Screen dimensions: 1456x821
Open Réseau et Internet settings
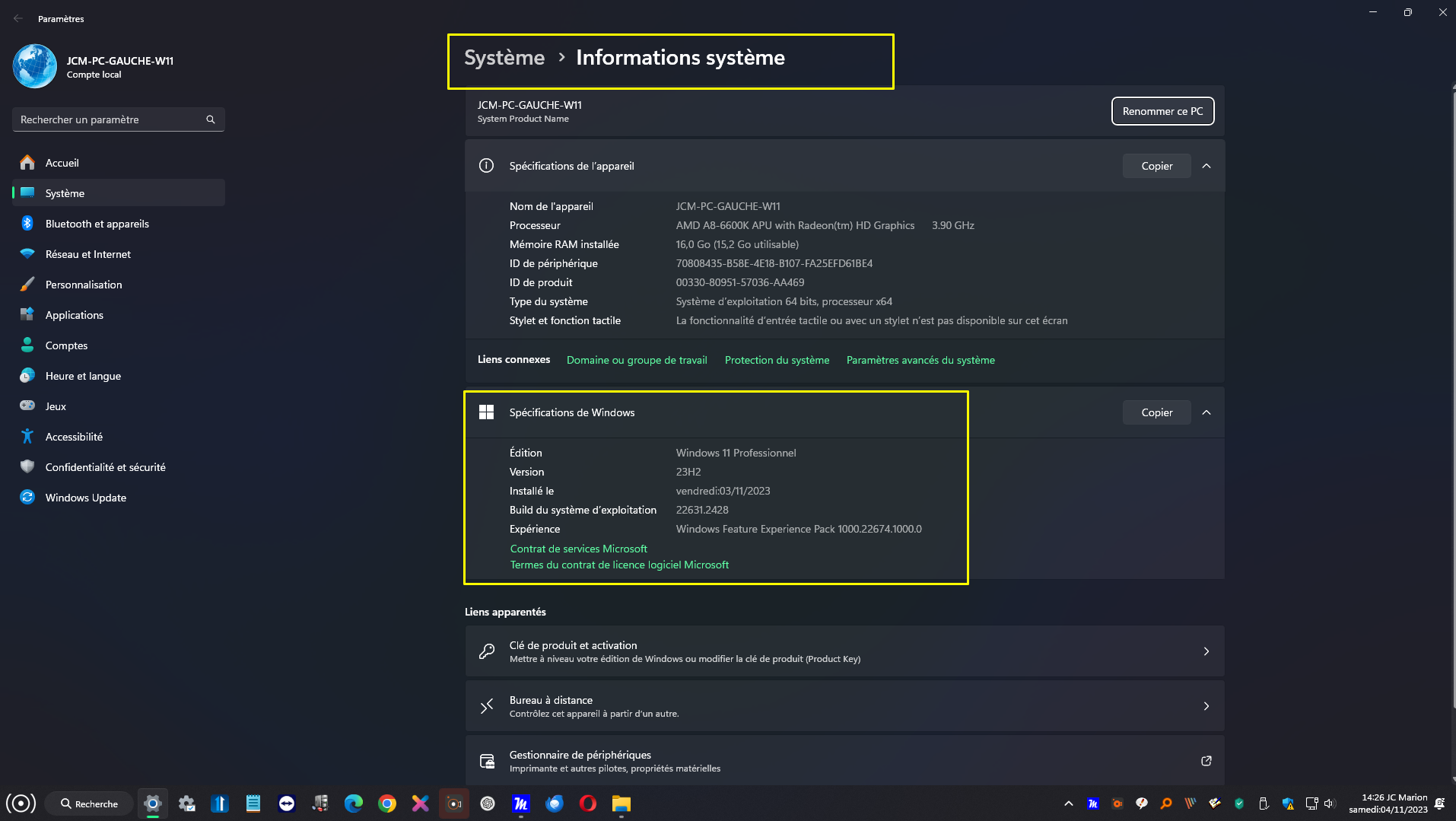pyautogui.click(x=119, y=254)
